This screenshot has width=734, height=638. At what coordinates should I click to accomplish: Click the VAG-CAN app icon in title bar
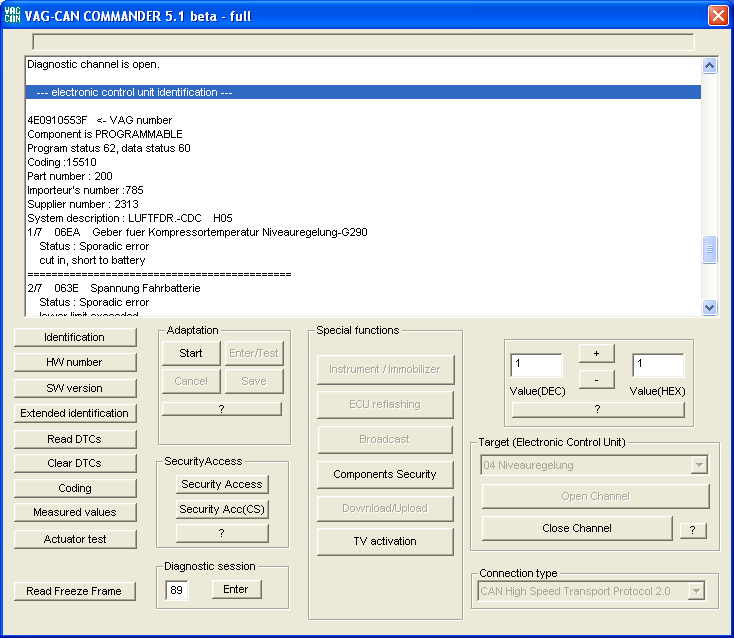pyautogui.click(x=12, y=15)
